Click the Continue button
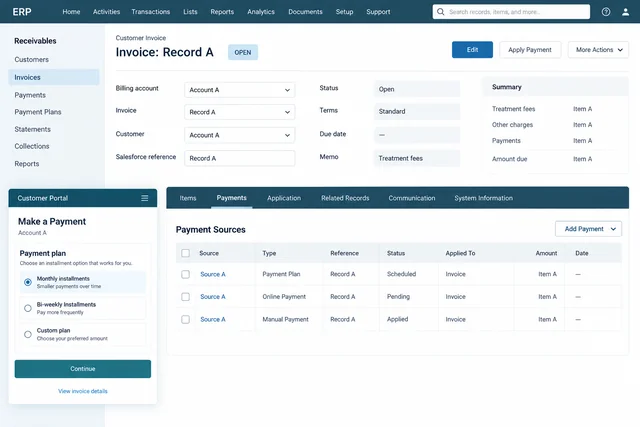 click(83, 369)
